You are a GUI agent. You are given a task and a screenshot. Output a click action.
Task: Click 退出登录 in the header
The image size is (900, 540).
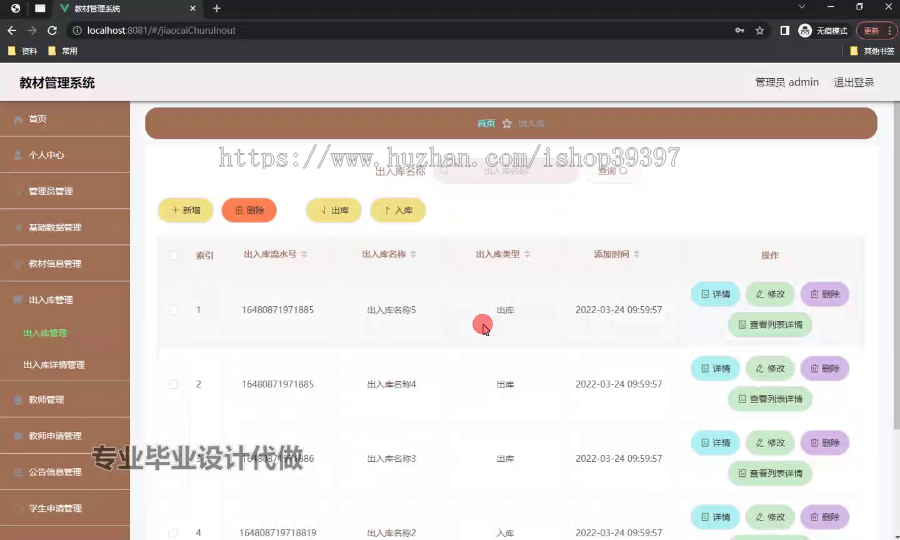(854, 82)
